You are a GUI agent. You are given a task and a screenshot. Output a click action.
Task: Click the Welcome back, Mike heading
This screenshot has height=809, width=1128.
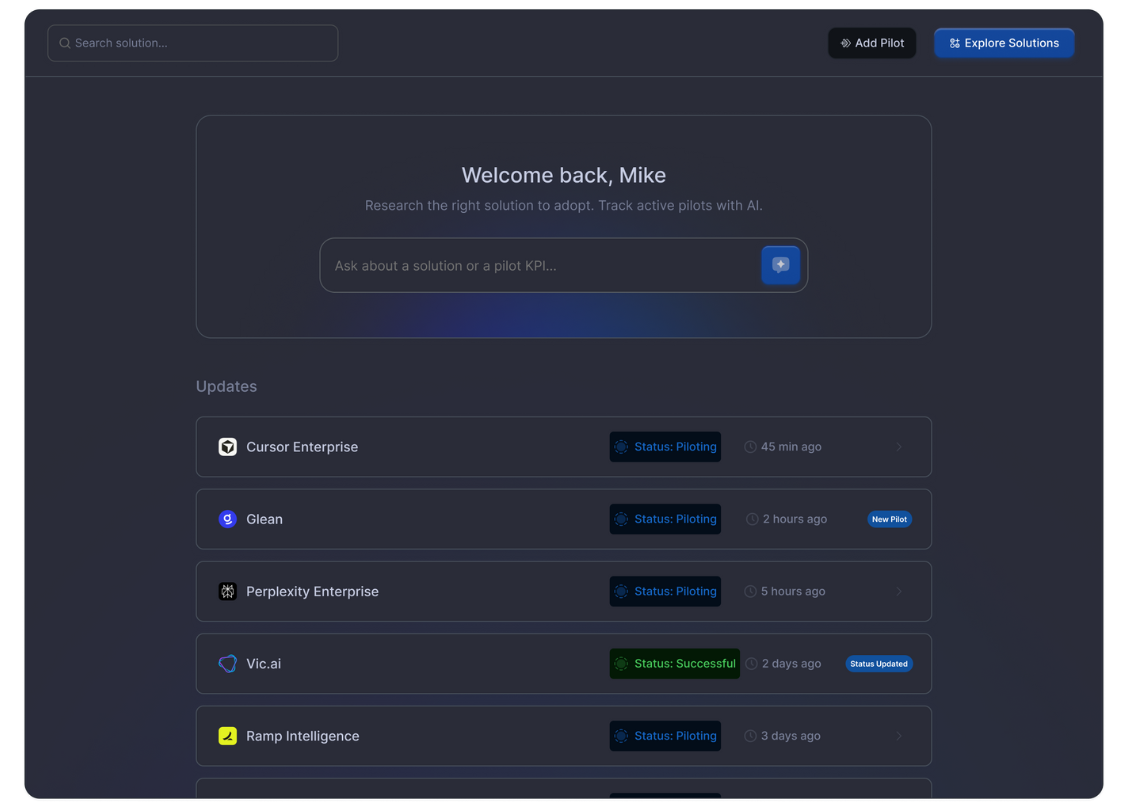coord(563,175)
